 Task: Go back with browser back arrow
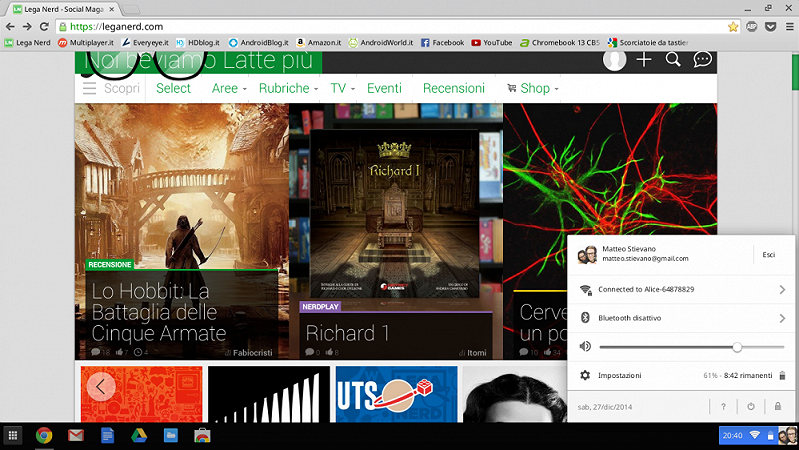point(10,27)
